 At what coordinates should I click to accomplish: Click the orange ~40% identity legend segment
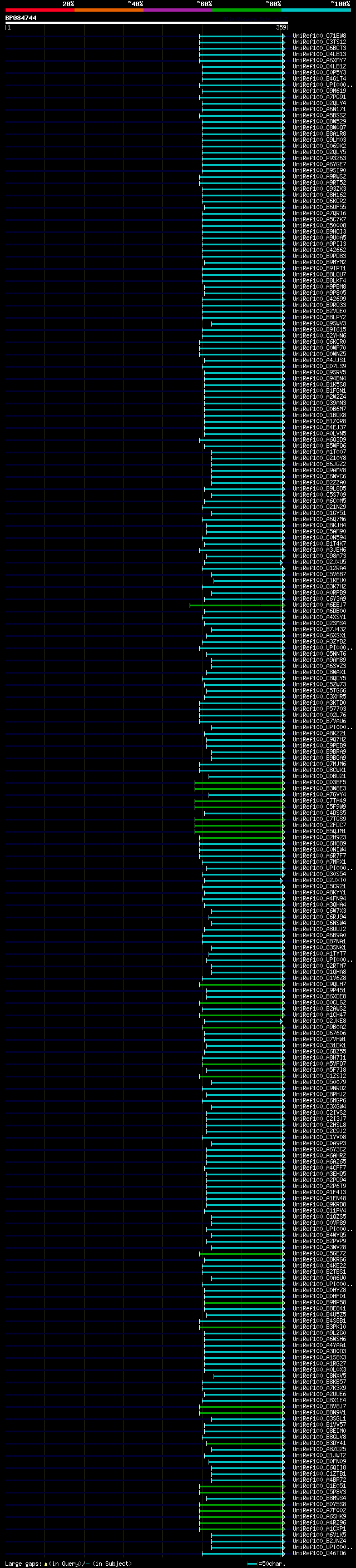point(109,10)
